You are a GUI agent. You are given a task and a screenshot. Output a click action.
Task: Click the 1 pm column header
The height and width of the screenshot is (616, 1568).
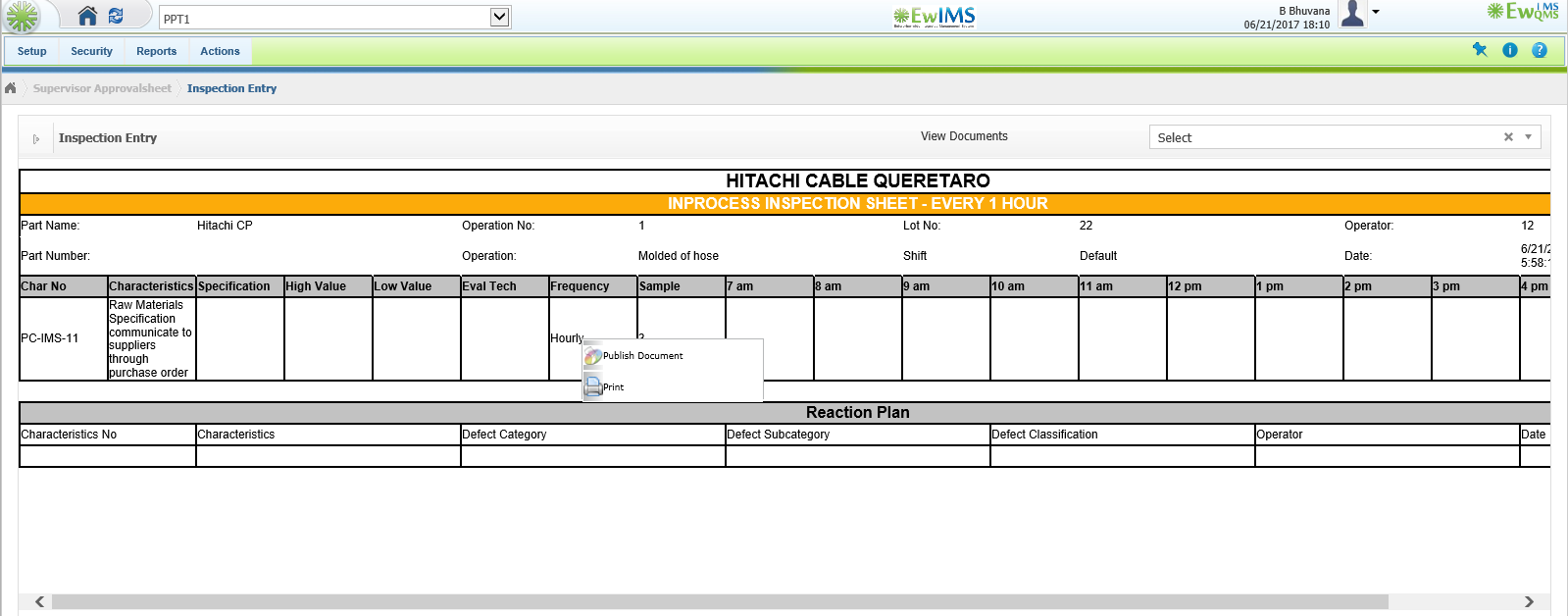pos(1298,286)
